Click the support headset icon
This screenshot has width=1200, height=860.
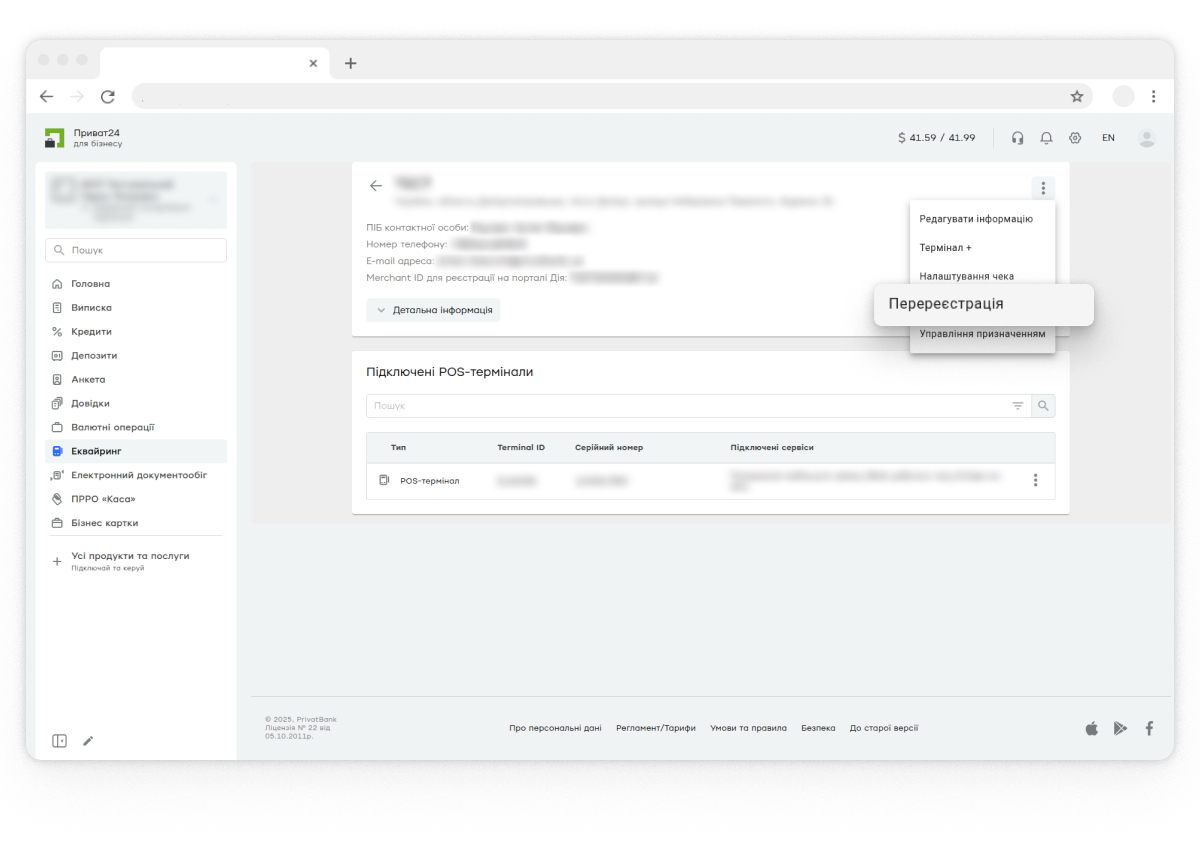(1017, 138)
